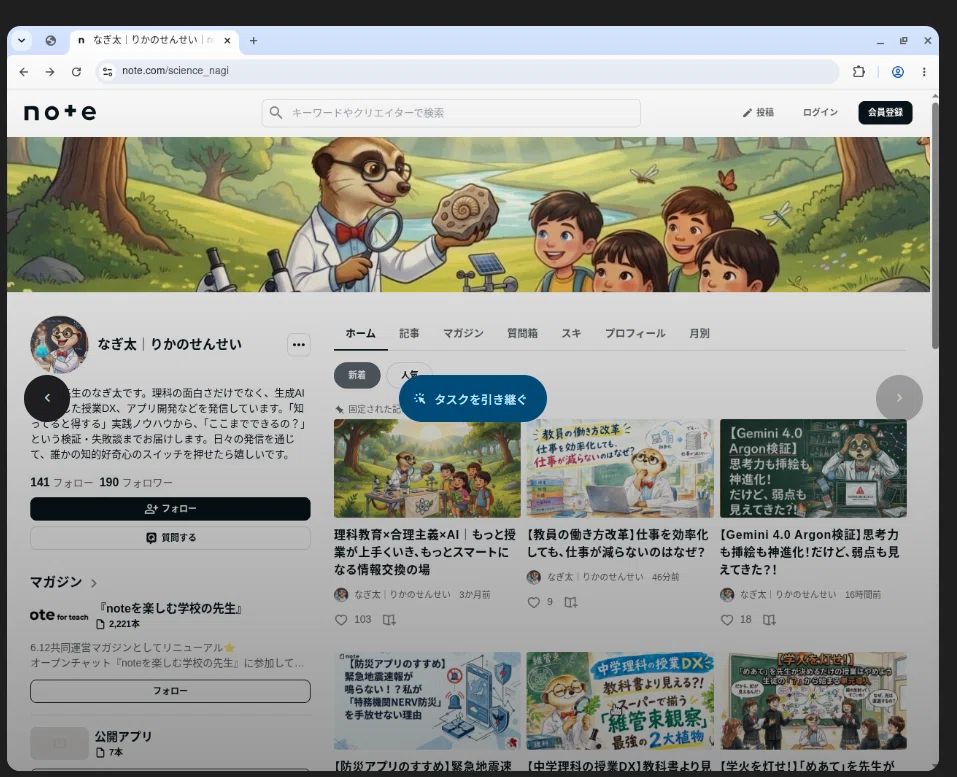This screenshot has height=777, width=957.
Task: Click the 会員登録 button
Action: [x=885, y=112]
